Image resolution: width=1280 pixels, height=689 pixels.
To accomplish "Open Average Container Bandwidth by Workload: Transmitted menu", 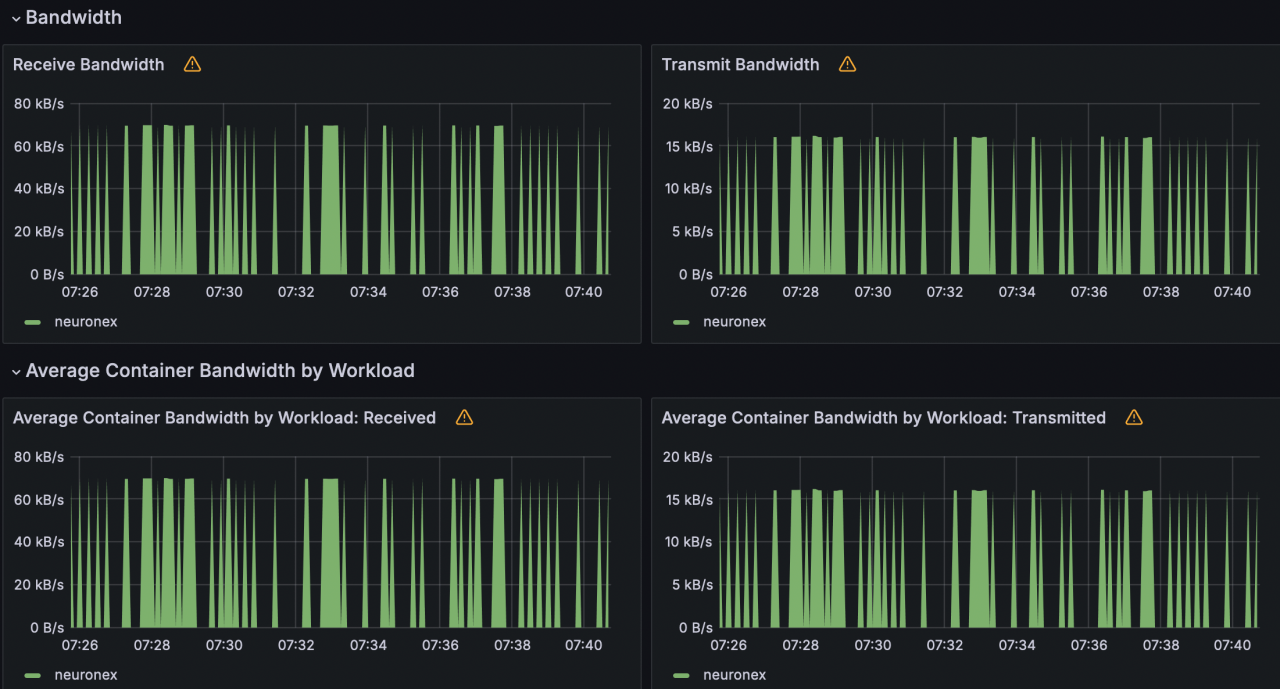I will tap(883, 418).
